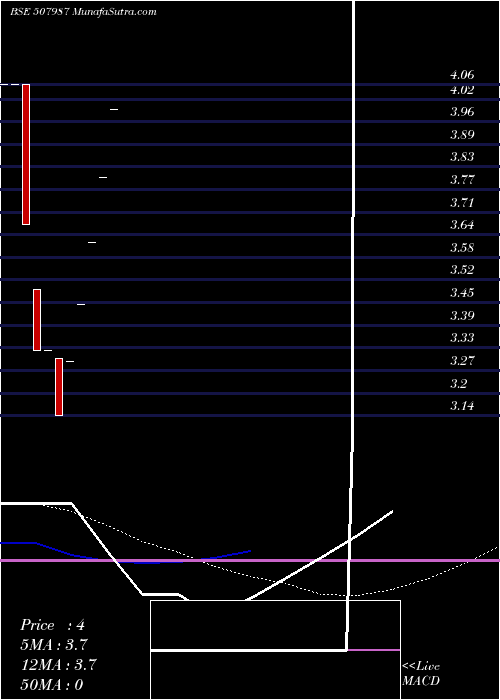This screenshot has height=700, width=500.
Task: Click the 3.52 price axis label
Action: [462, 270]
